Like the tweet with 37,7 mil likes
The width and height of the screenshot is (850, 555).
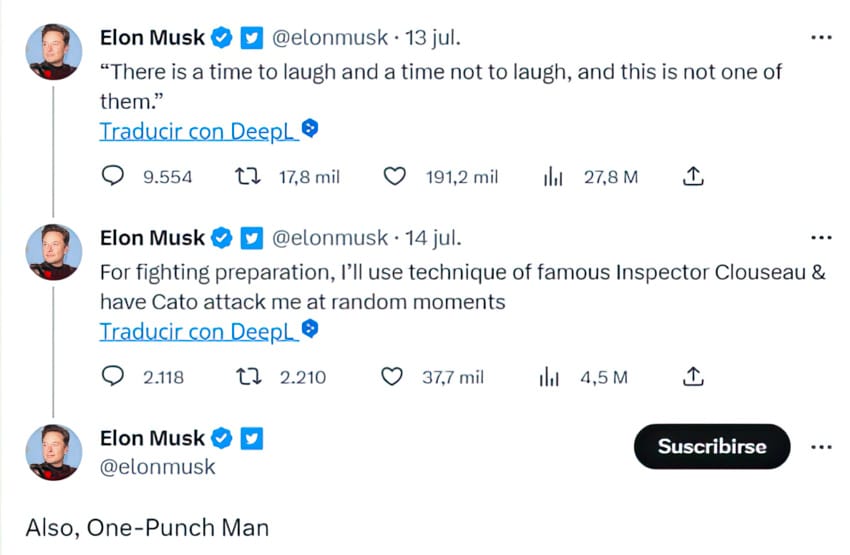pyautogui.click(x=394, y=377)
